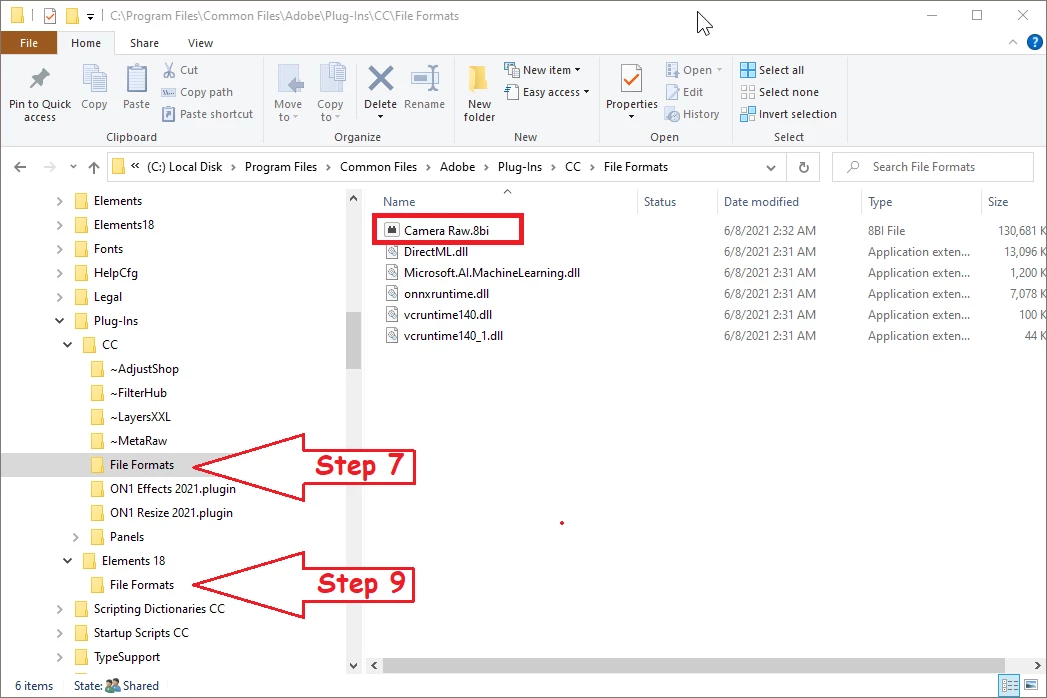This screenshot has width=1047, height=698.
Task: Open the Copy to menu
Action: (330, 94)
